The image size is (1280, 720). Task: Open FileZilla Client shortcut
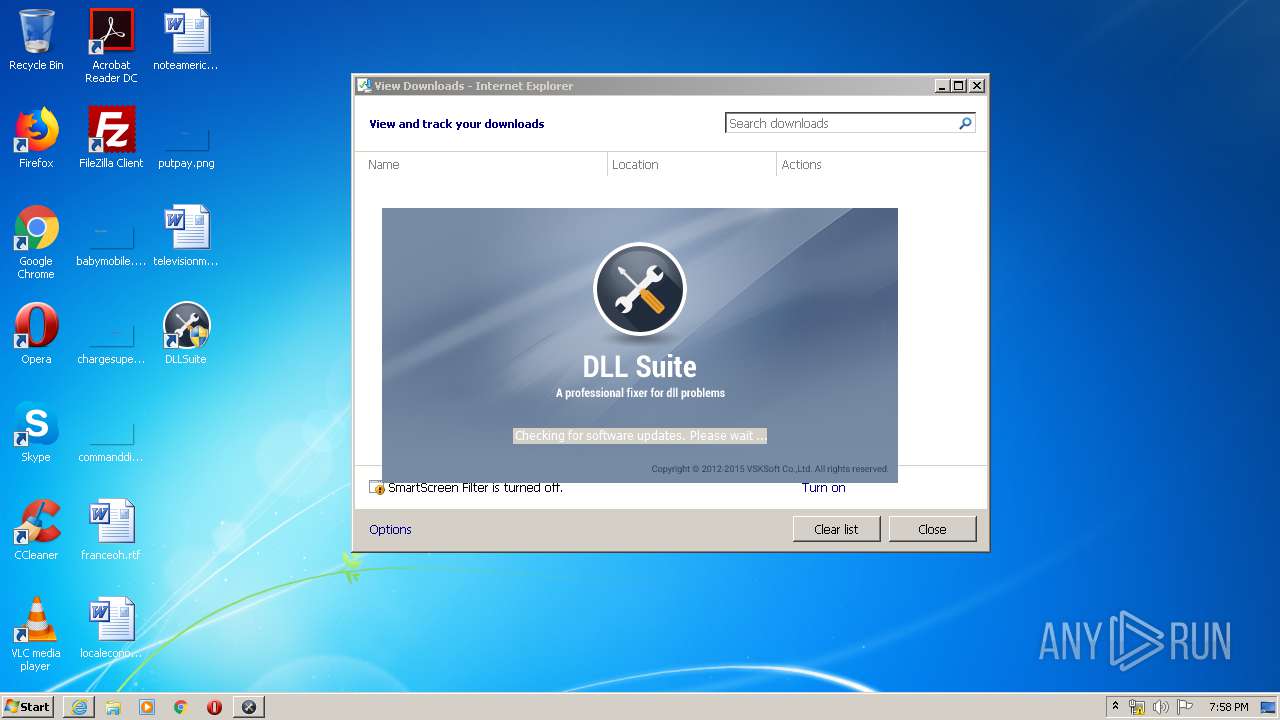point(111,138)
